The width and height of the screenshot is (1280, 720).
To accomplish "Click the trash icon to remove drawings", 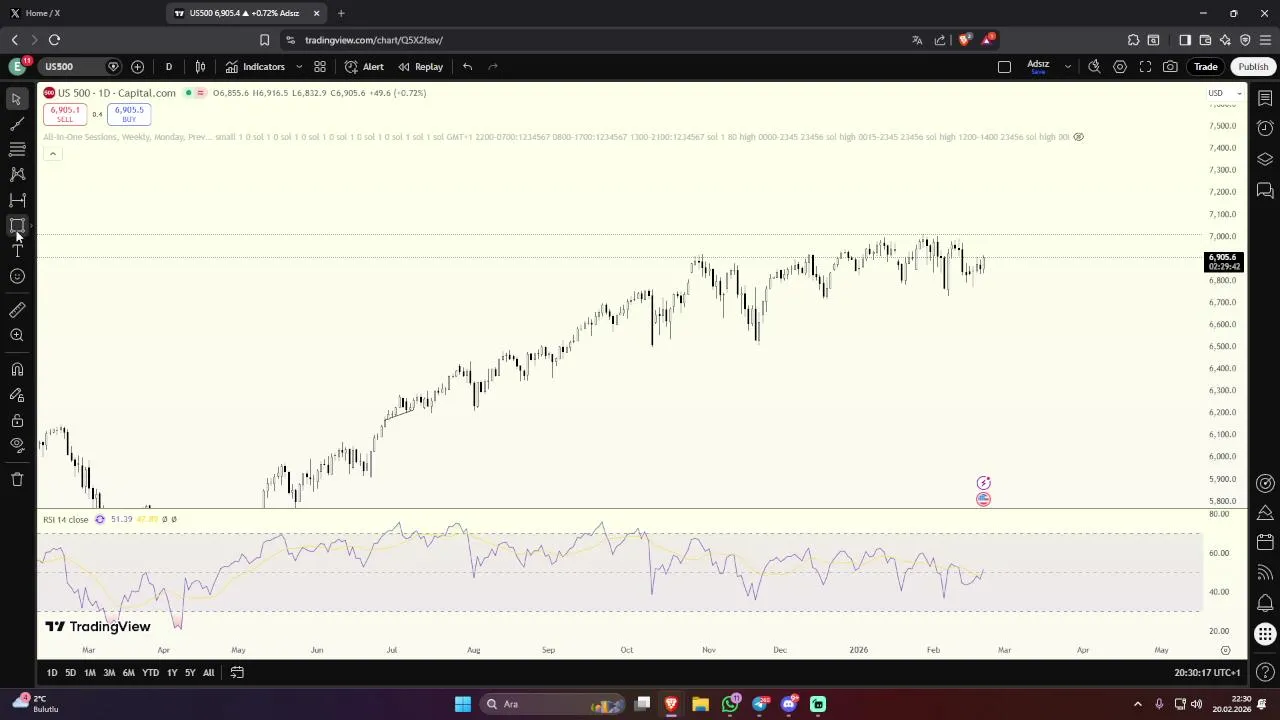I will (x=17, y=479).
